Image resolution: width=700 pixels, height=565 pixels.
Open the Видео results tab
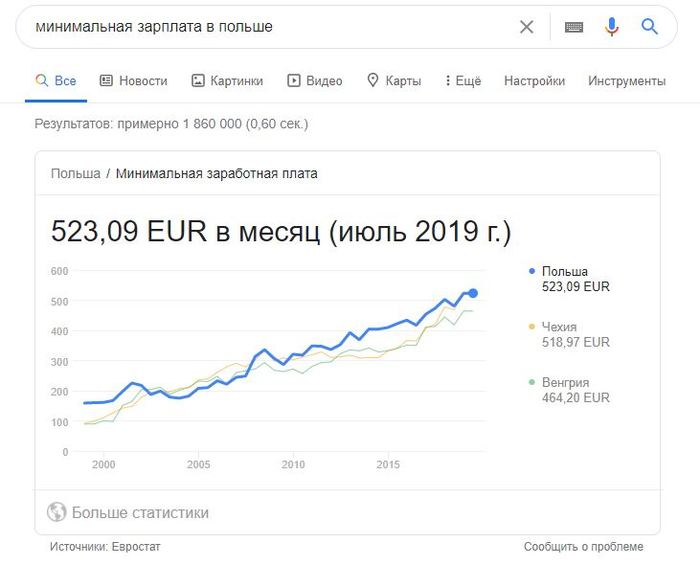pyautogui.click(x=314, y=81)
